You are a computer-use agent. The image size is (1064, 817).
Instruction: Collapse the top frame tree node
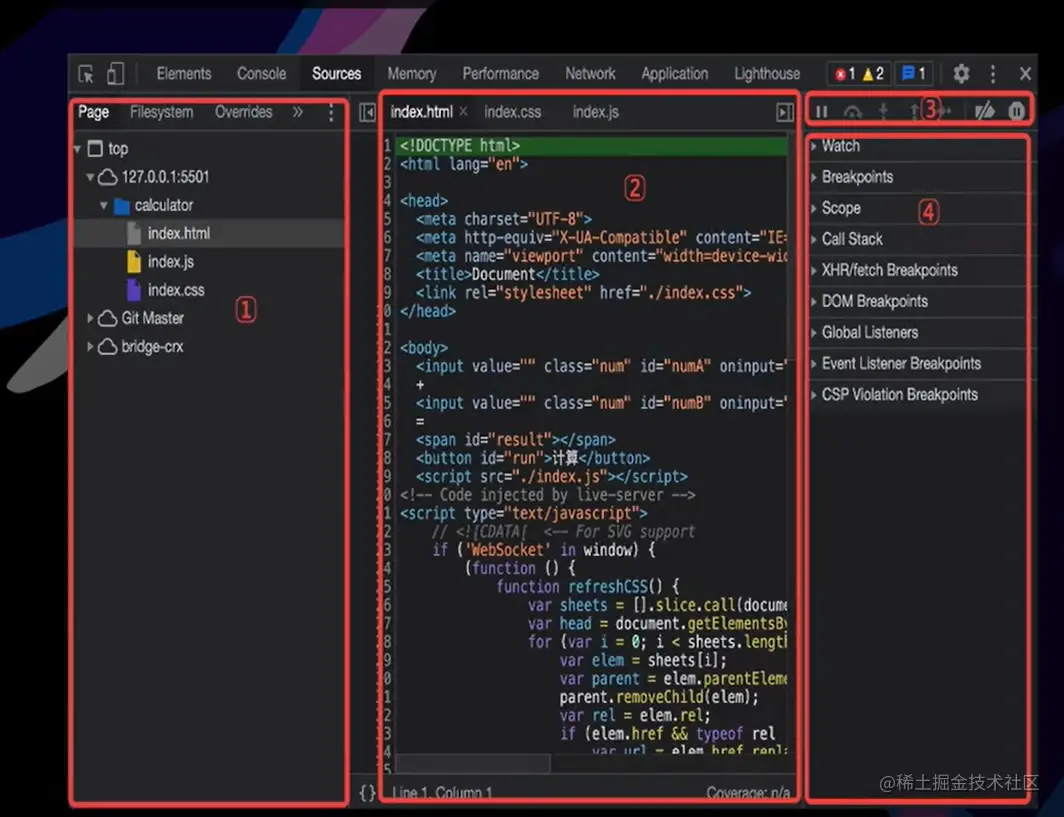click(x=77, y=149)
